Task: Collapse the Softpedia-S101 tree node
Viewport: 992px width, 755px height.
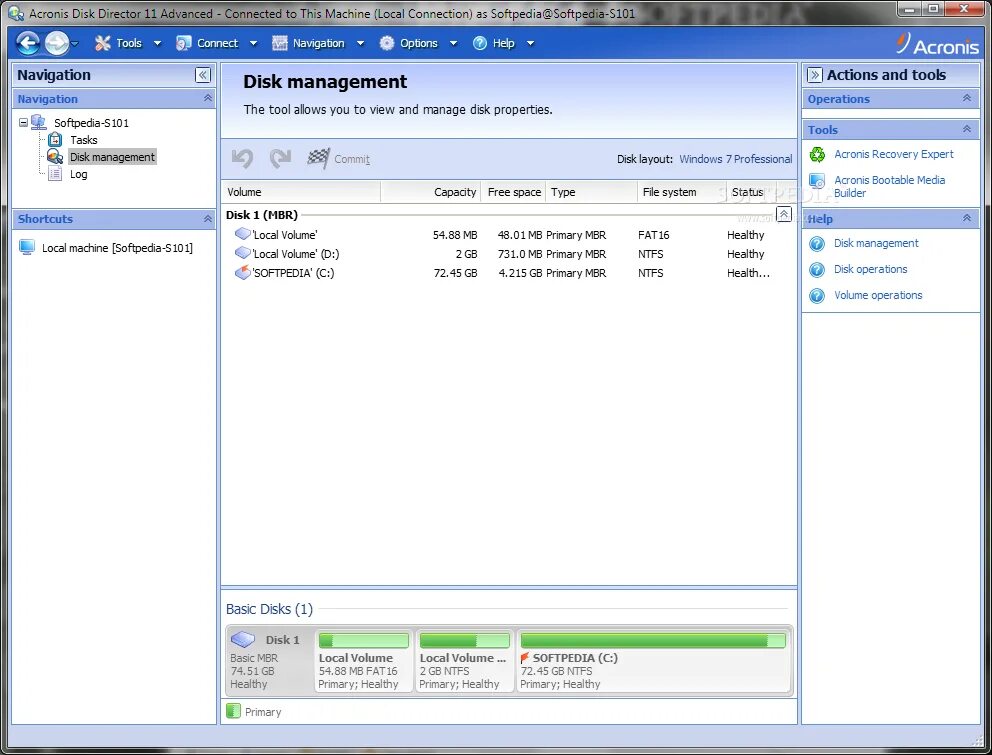Action: pos(23,122)
